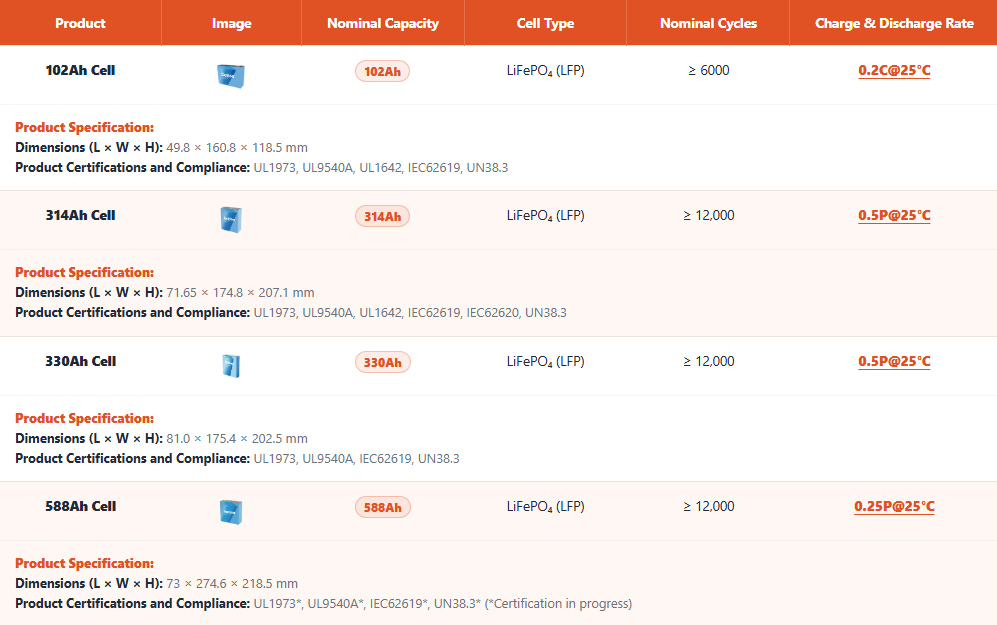Open the 0.2C@25°C rate link

894,71
